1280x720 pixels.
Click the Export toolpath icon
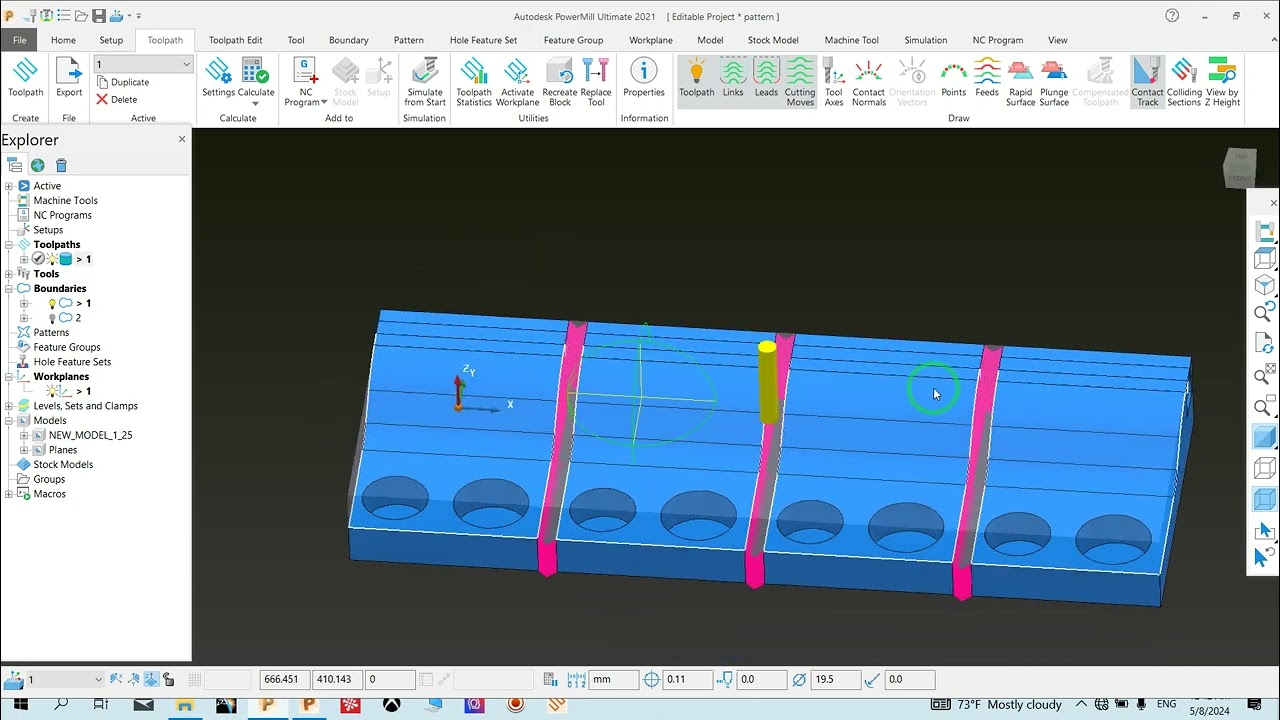pyautogui.click(x=69, y=72)
